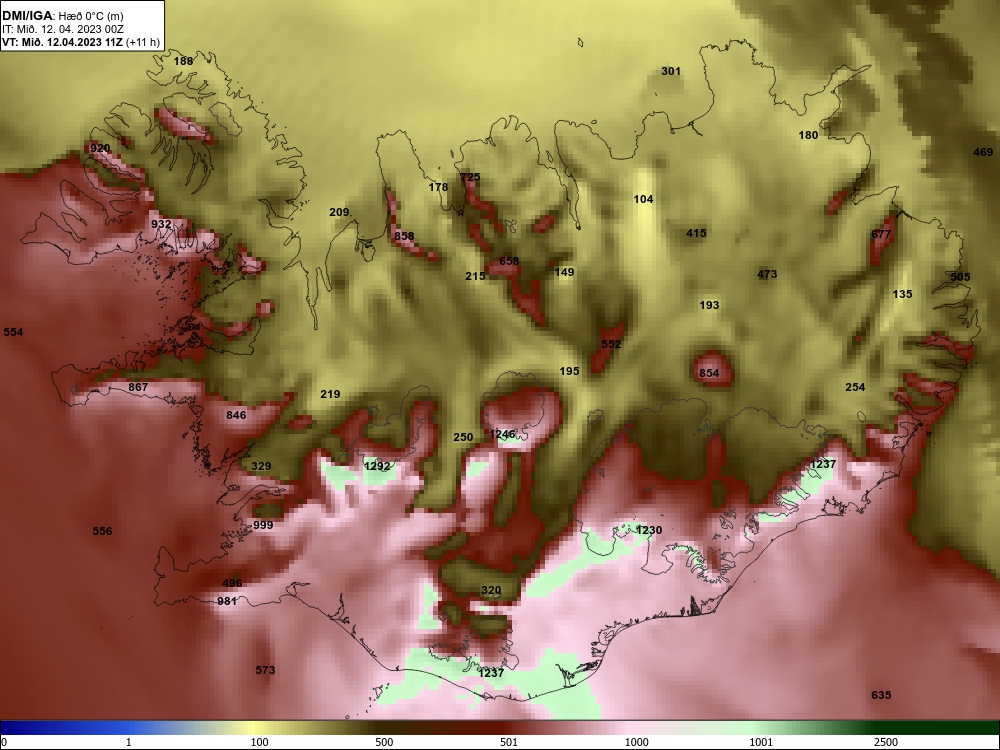Click the 'VT: Mið. 12.04.2023 11Z (+11 h)' line
Viewport: 1000px width, 750px height.
click(81, 42)
